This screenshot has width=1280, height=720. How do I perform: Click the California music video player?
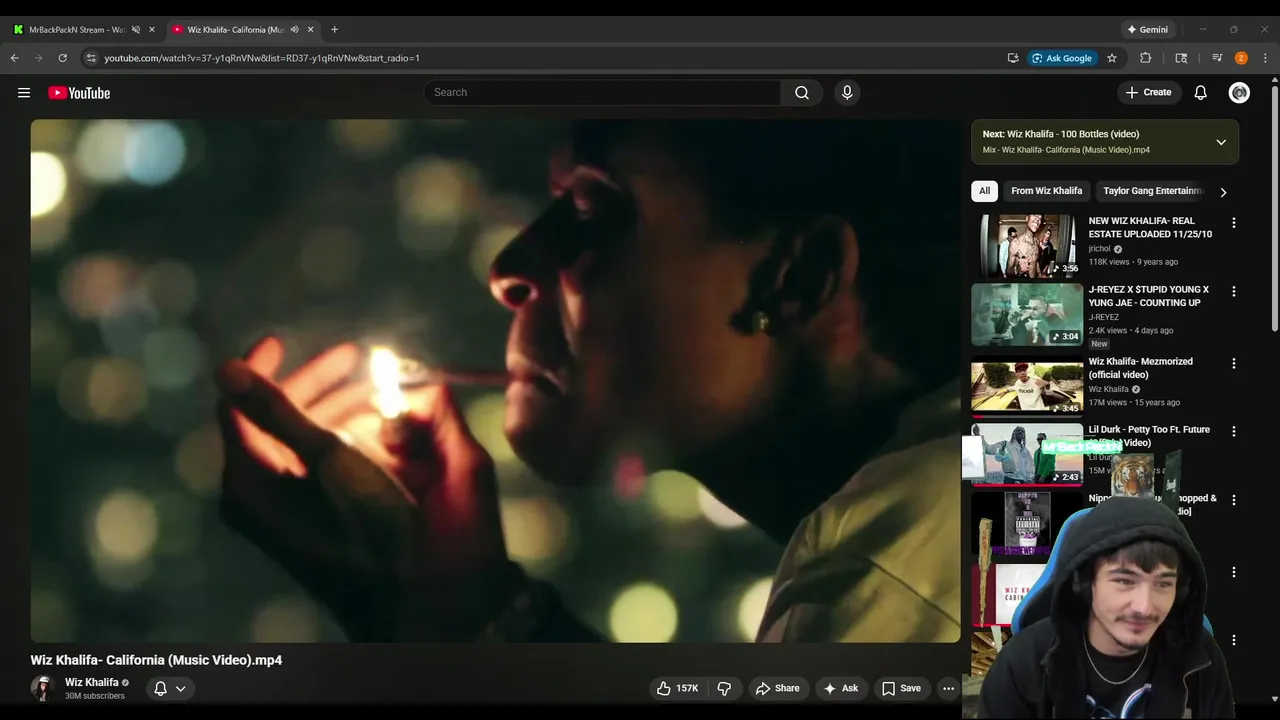pyautogui.click(x=495, y=381)
